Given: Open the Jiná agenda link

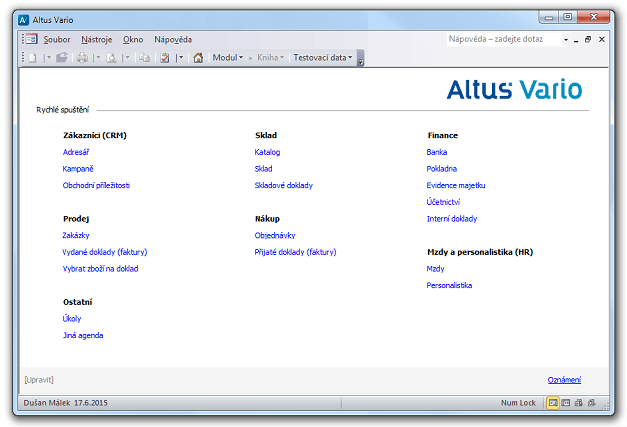Looking at the screenshot, I should [x=83, y=335].
